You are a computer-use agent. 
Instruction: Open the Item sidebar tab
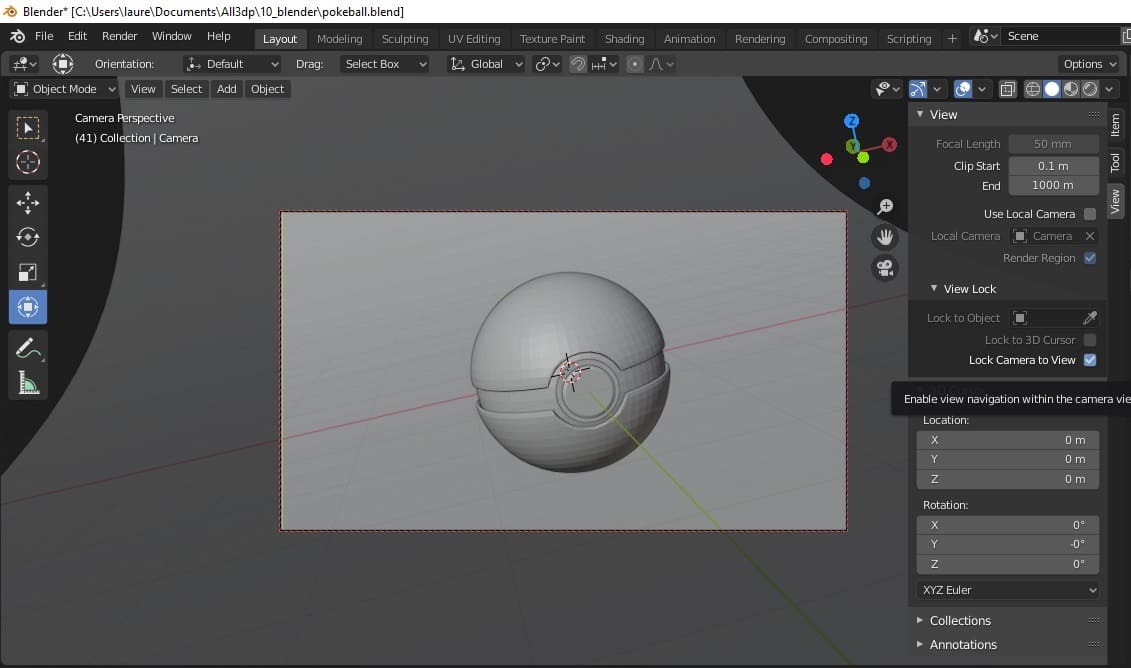pos(1116,126)
